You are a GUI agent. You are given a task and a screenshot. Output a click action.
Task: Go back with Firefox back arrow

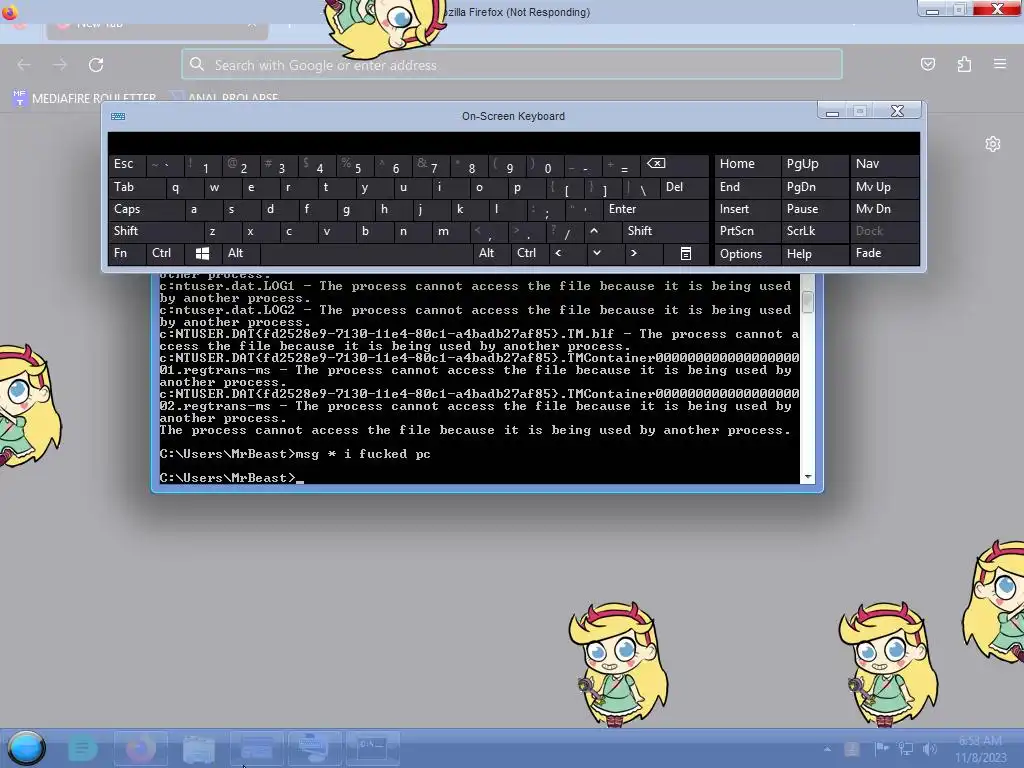pos(24,65)
